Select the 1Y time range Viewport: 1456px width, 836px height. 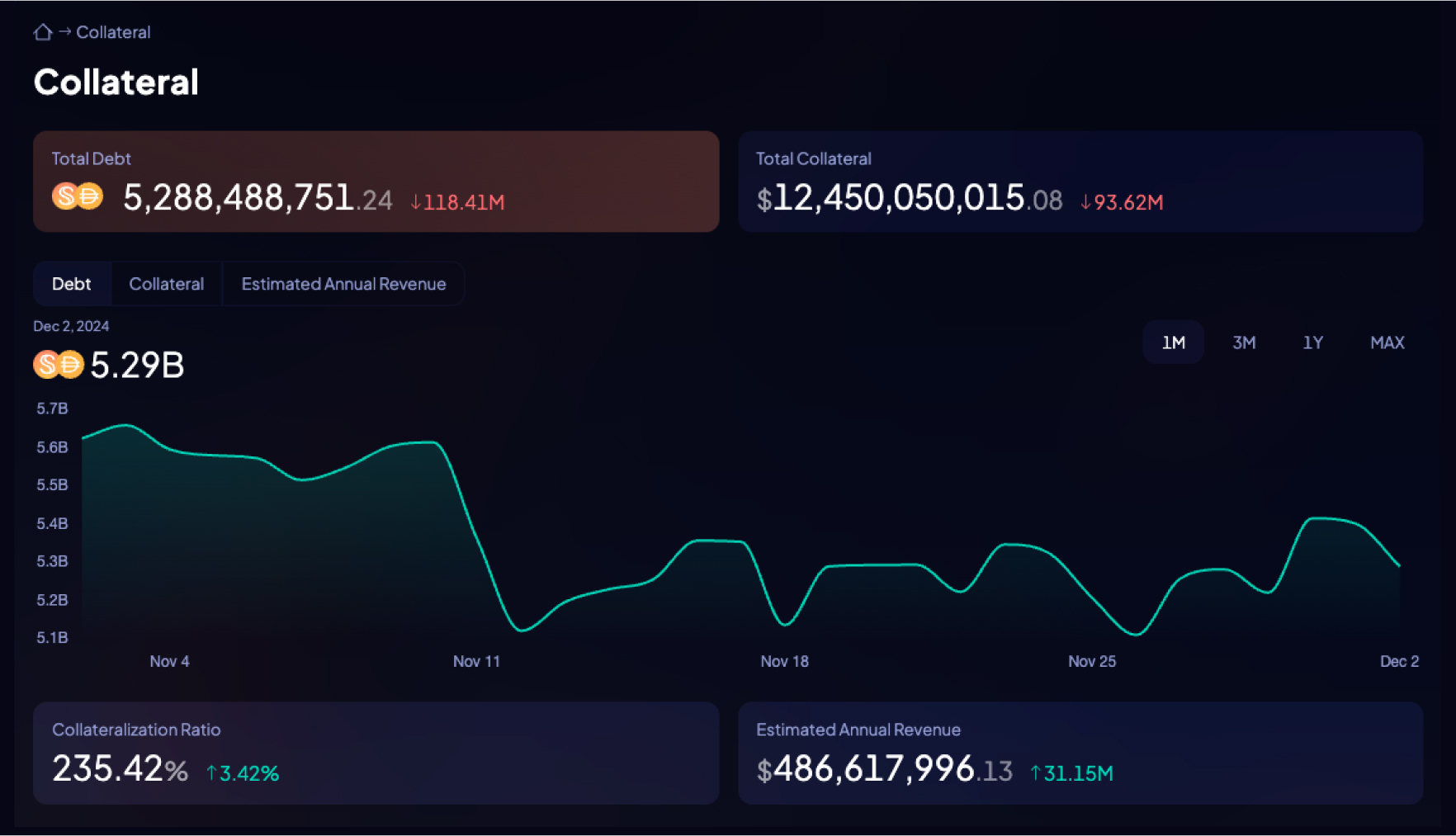[x=1312, y=342]
